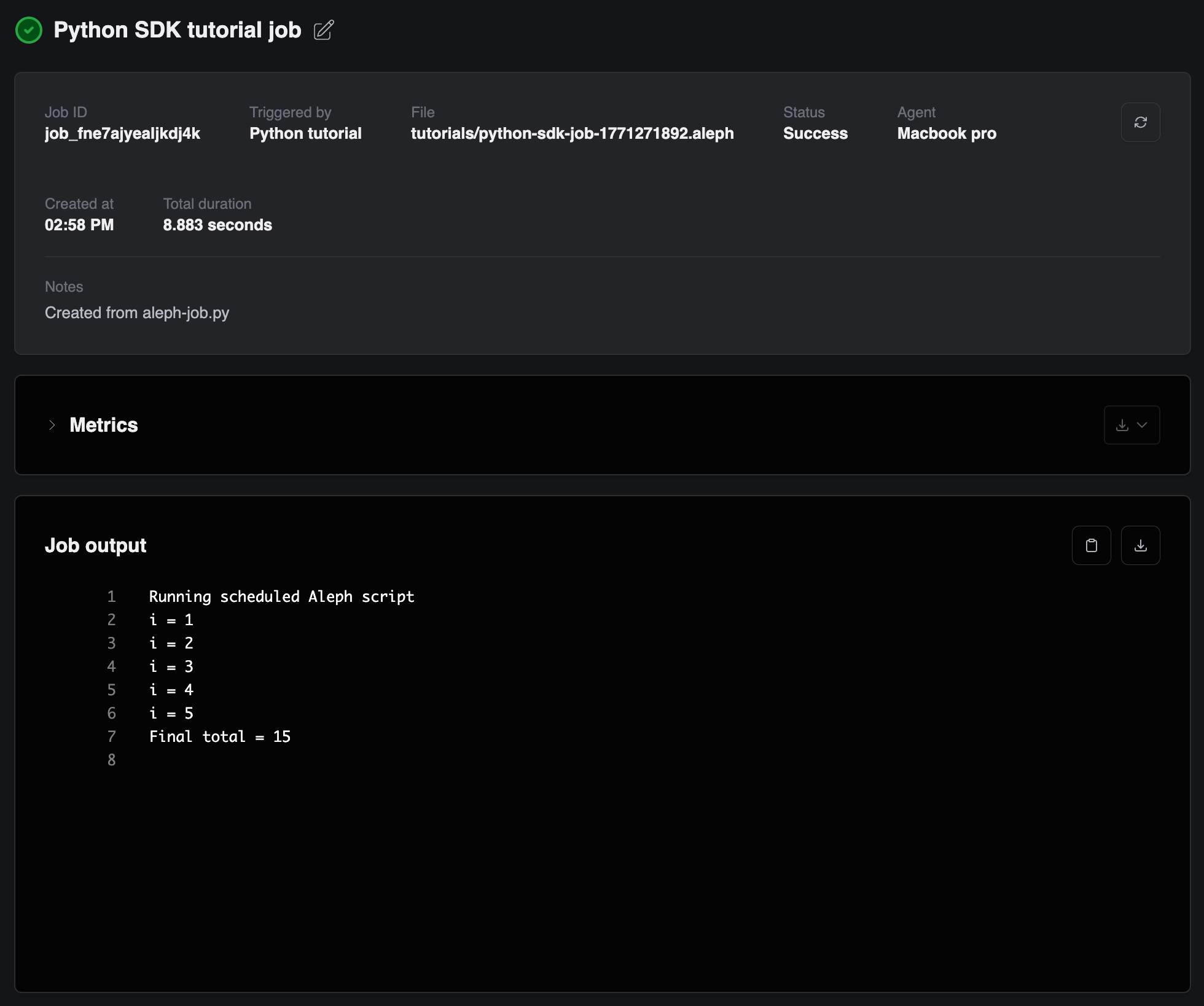Click the Macbook pro agent name

point(946,133)
